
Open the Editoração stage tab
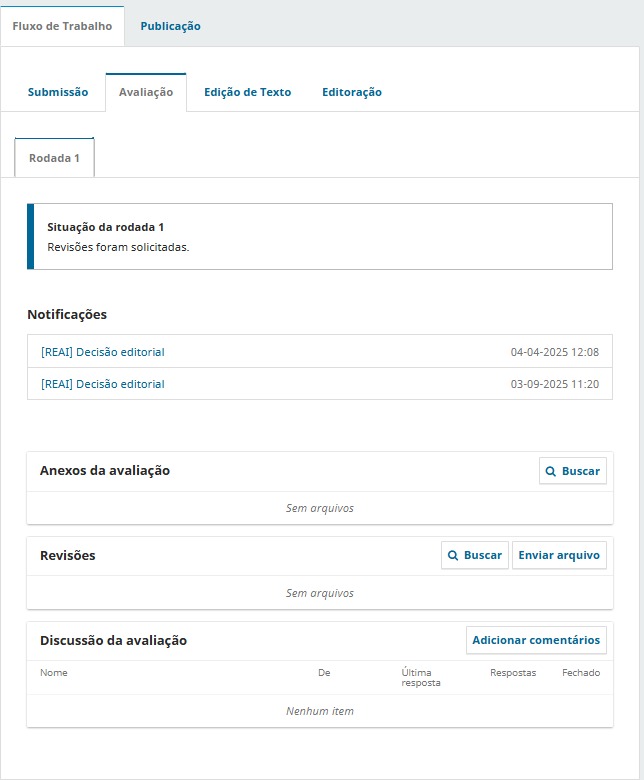tap(351, 92)
